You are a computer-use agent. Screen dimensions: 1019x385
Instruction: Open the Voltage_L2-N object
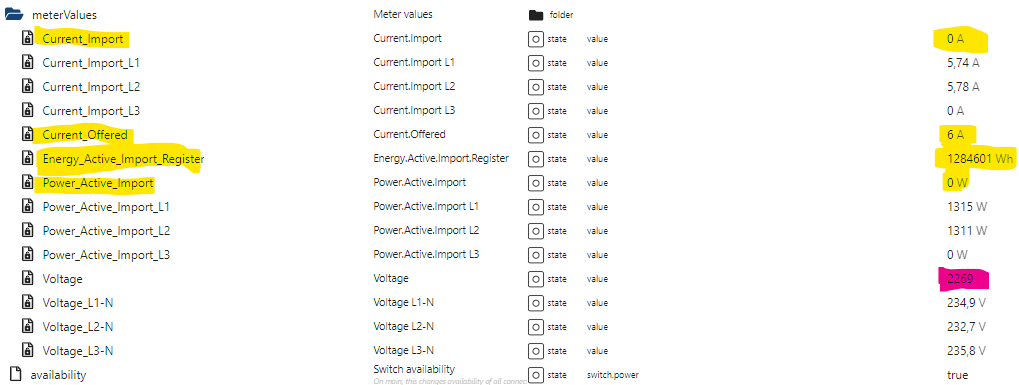(x=78, y=326)
